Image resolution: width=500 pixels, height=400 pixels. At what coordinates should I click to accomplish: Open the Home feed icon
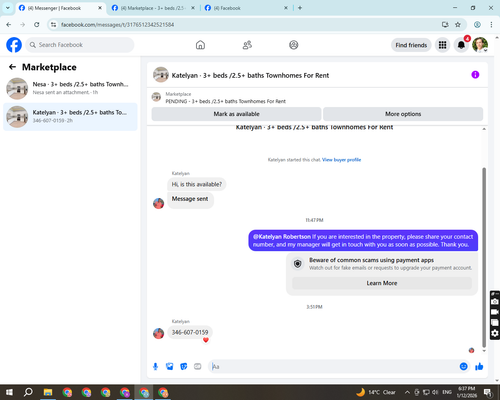[x=200, y=45]
